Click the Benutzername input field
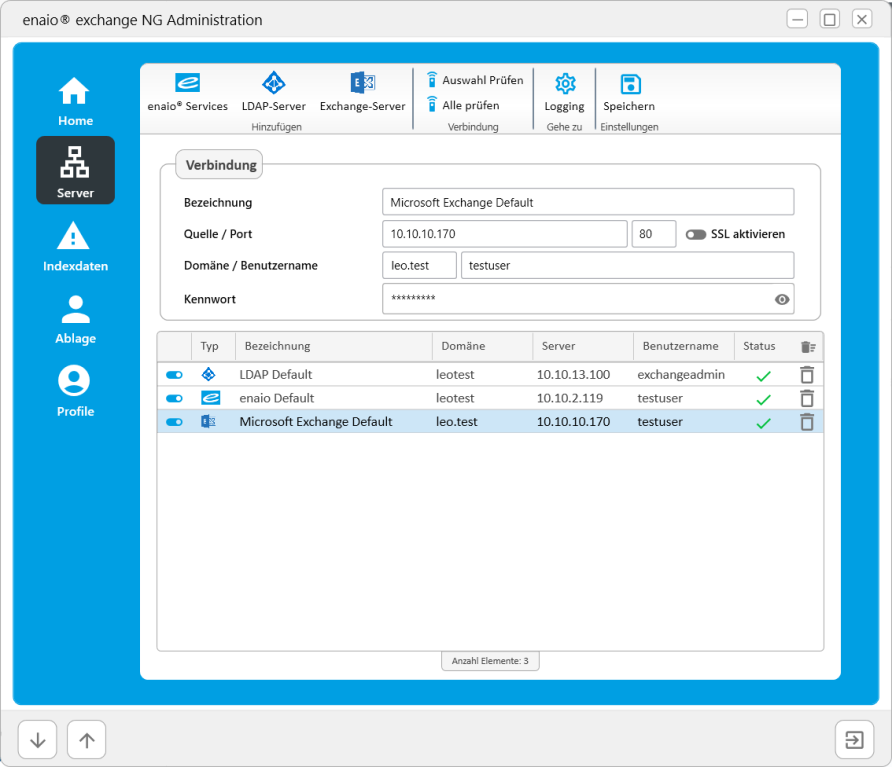The image size is (892, 767). [x=627, y=265]
